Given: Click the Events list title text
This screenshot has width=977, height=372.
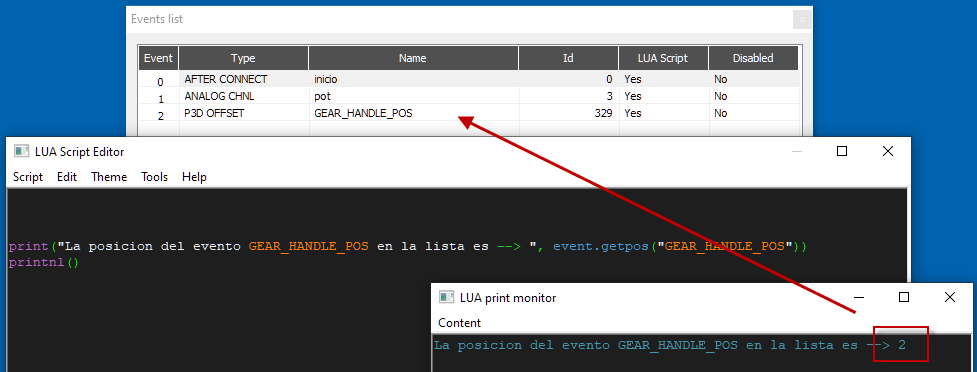Looking at the screenshot, I should click(157, 19).
